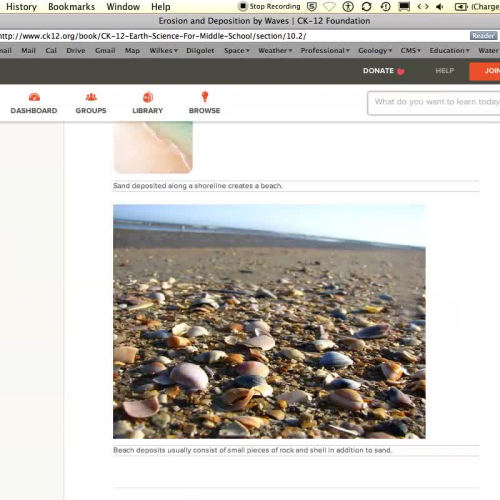Image resolution: width=500 pixels, height=500 pixels.
Task: Open the Groups icon
Action: [91, 97]
